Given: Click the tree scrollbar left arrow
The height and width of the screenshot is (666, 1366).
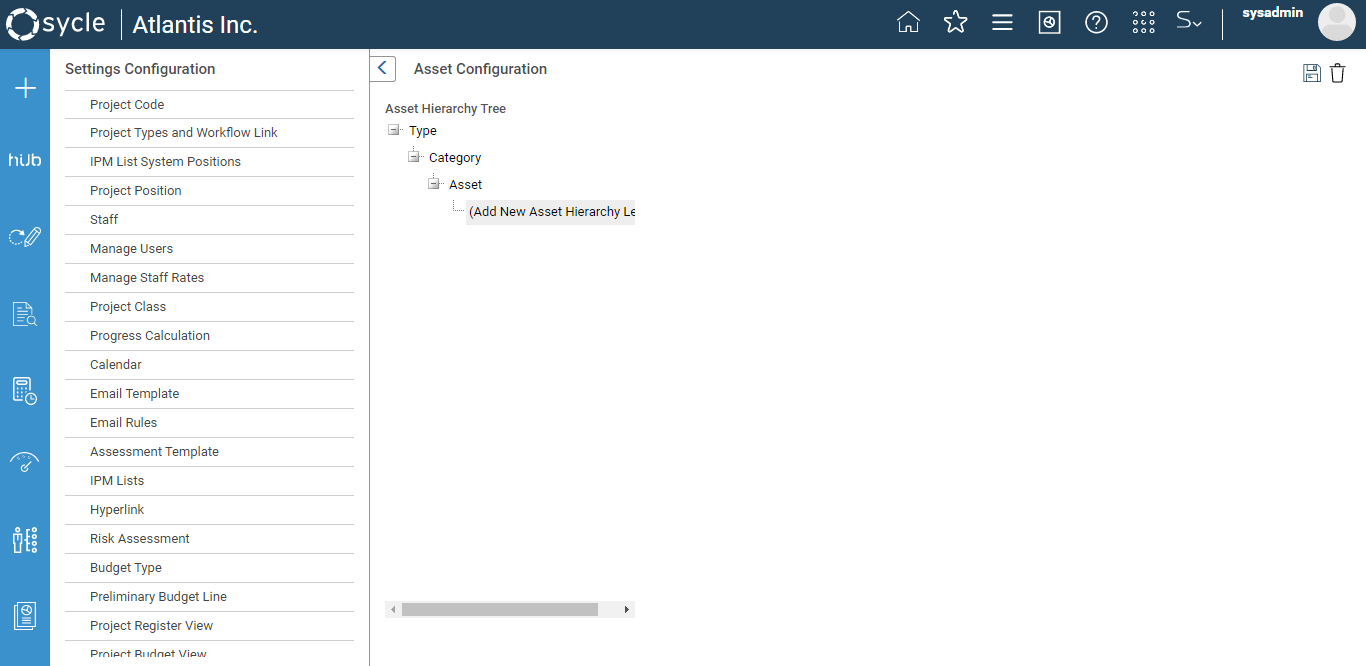Looking at the screenshot, I should (x=393, y=609).
